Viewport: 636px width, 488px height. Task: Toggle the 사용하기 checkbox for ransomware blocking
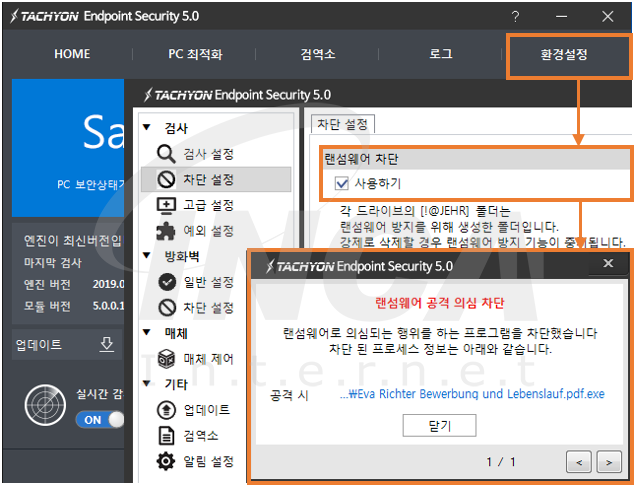[x=342, y=183]
